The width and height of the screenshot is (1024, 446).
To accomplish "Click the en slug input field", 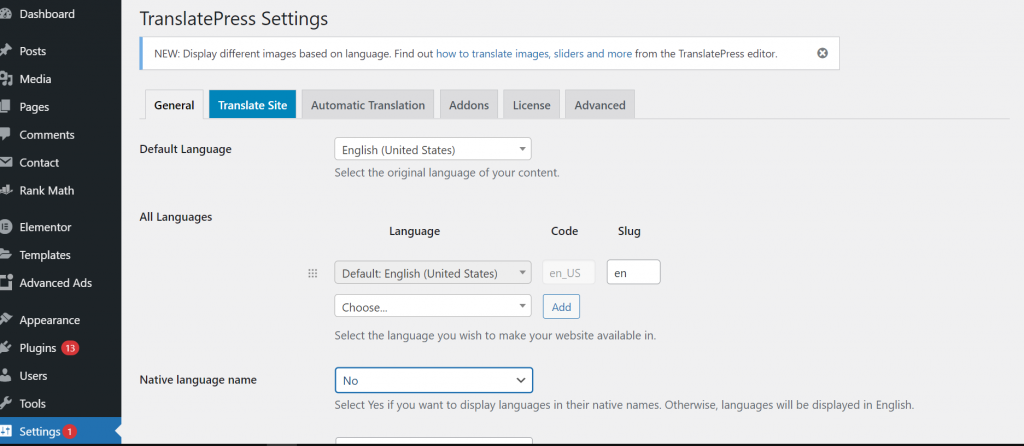I will pyautogui.click(x=633, y=272).
